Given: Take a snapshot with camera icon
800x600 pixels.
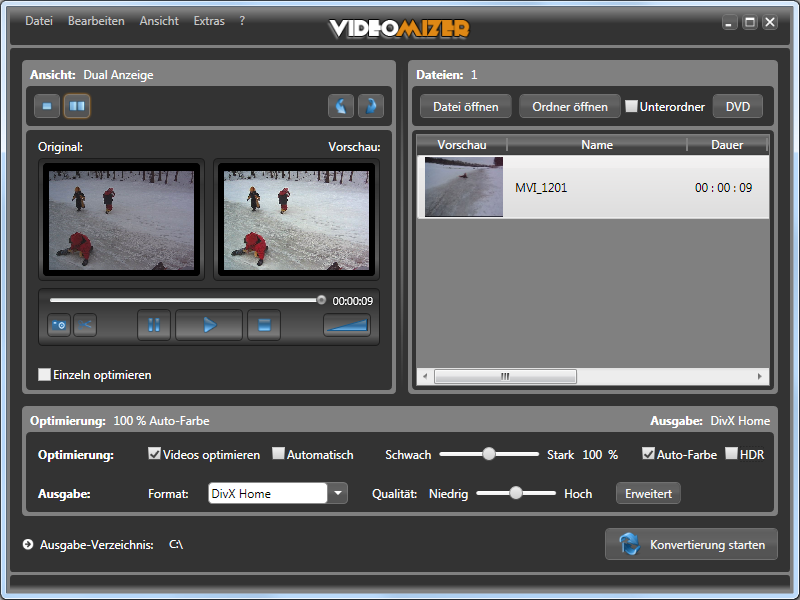Looking at the screenshot, I should tap(59, 325).
